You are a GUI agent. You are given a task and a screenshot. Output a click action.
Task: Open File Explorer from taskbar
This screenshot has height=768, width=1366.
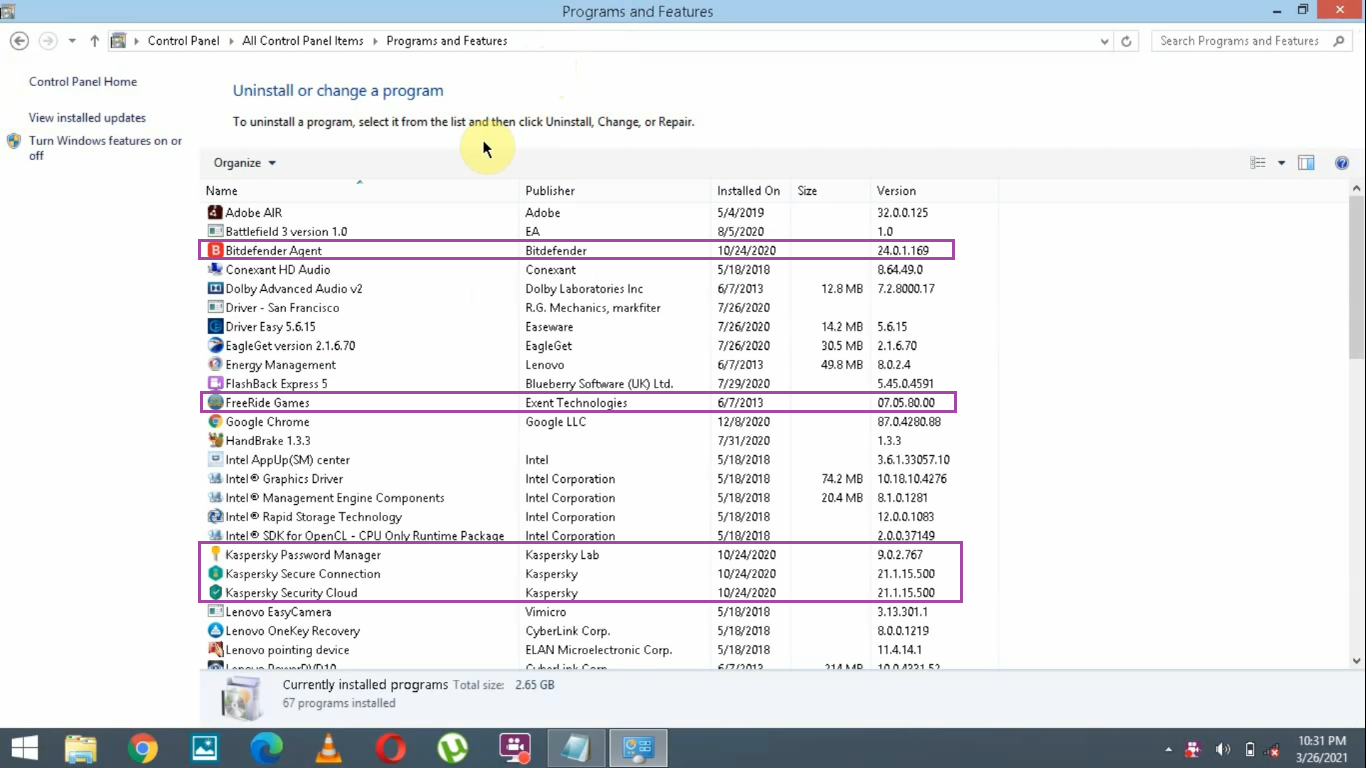(81, 748)
